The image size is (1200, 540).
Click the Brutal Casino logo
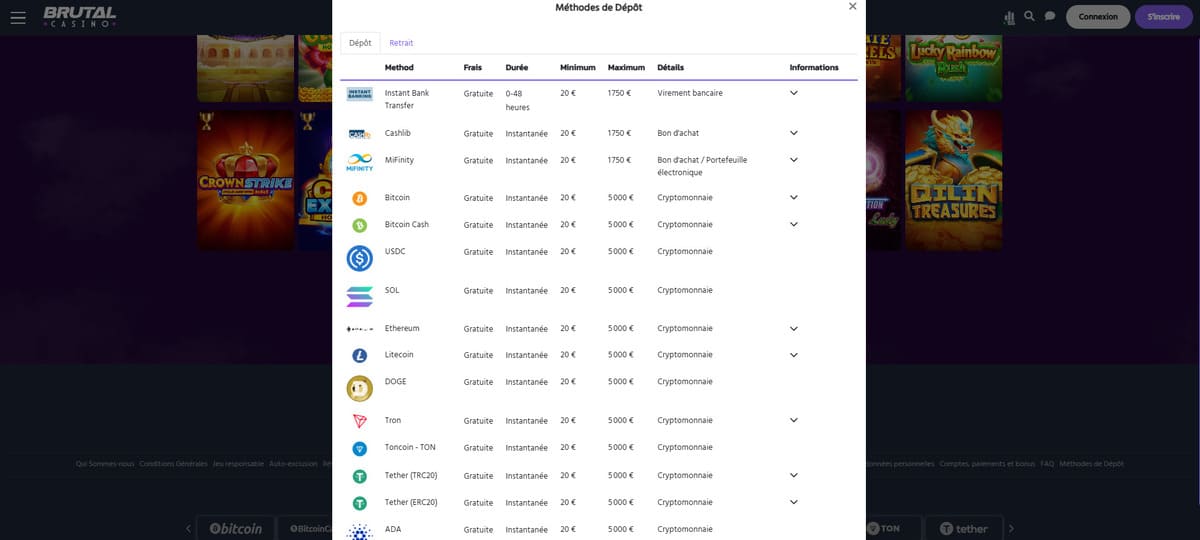click(x=80, y=17)
